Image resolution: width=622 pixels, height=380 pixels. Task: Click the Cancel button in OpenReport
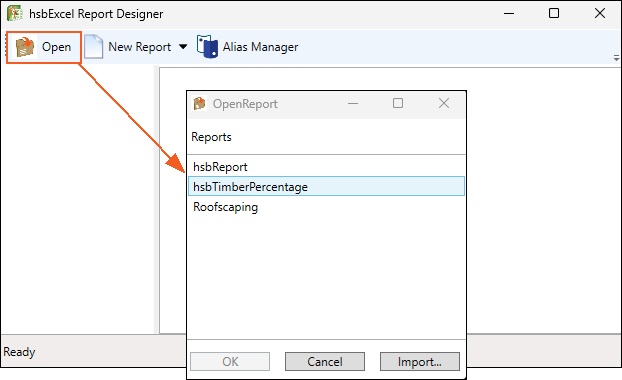click(324, 361)
